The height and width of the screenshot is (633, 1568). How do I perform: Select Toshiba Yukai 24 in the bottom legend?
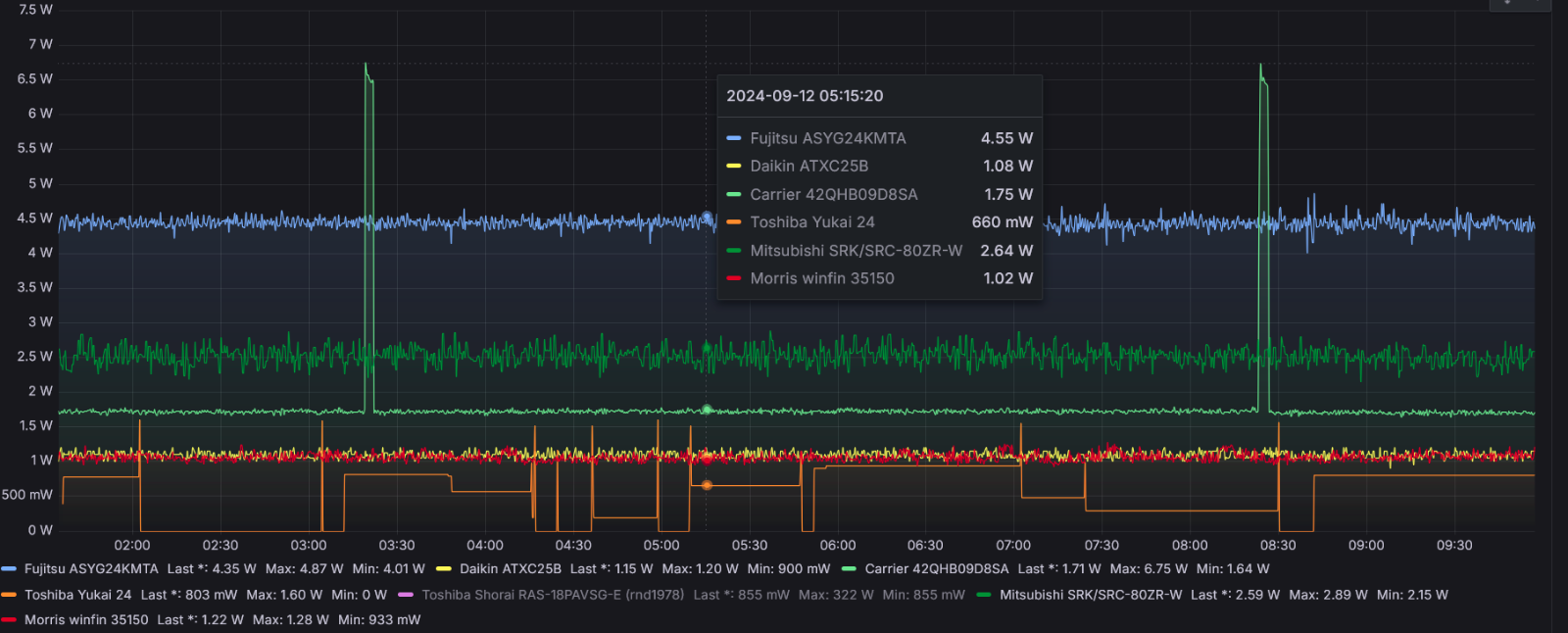click(x=77, y=595)
